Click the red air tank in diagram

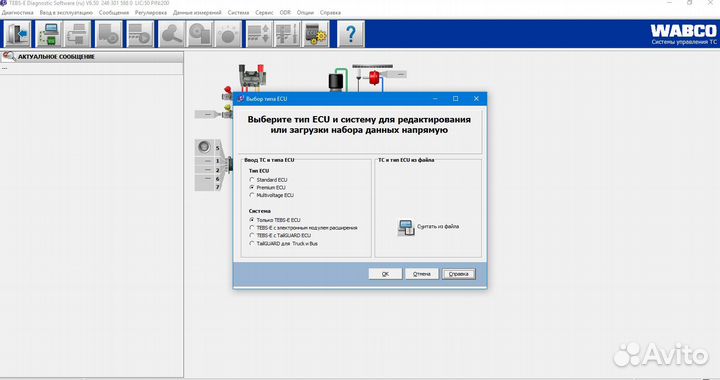tap(374, 77)
